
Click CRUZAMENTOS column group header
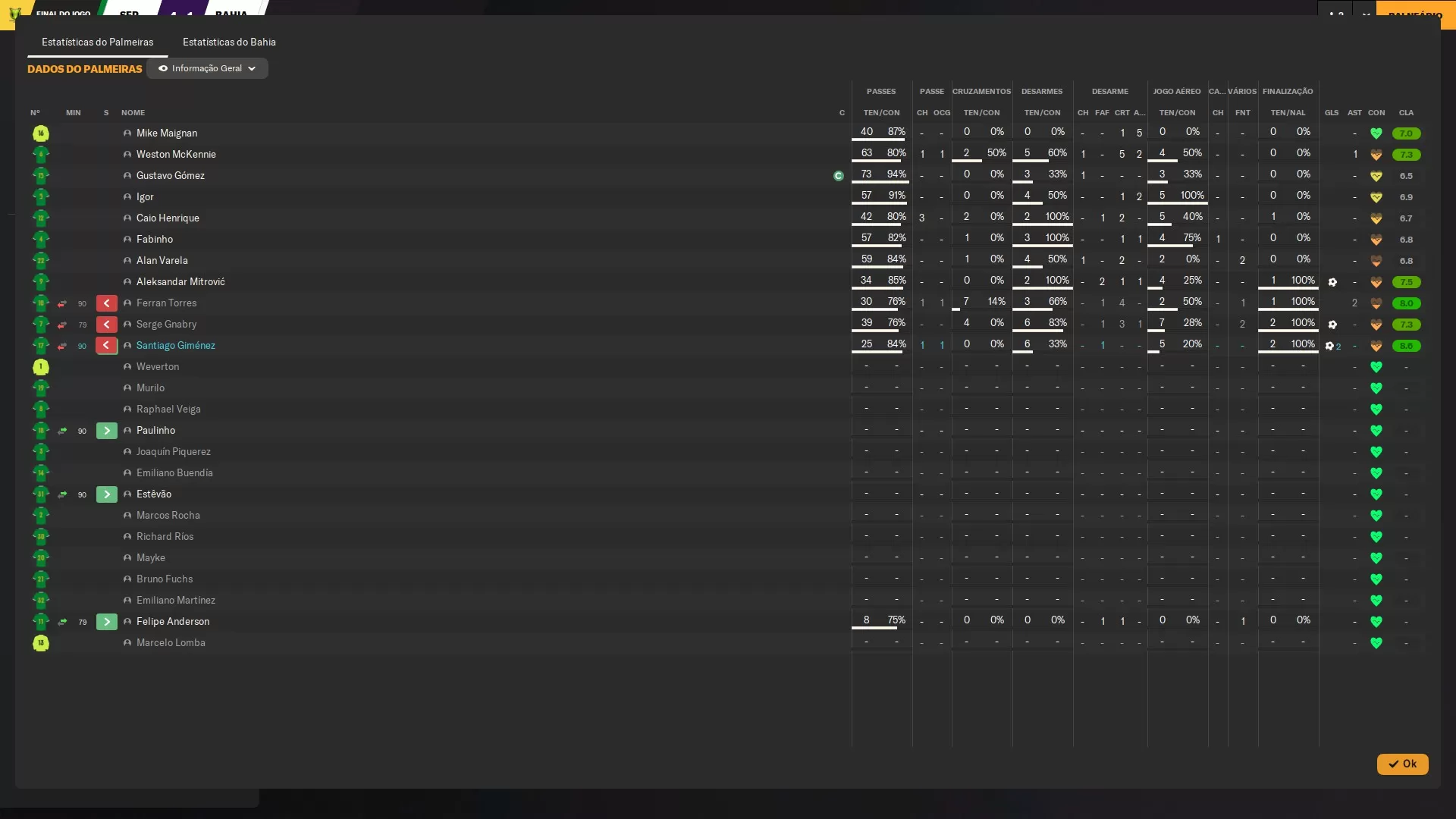pyautogui.click(x=981, y=92)
